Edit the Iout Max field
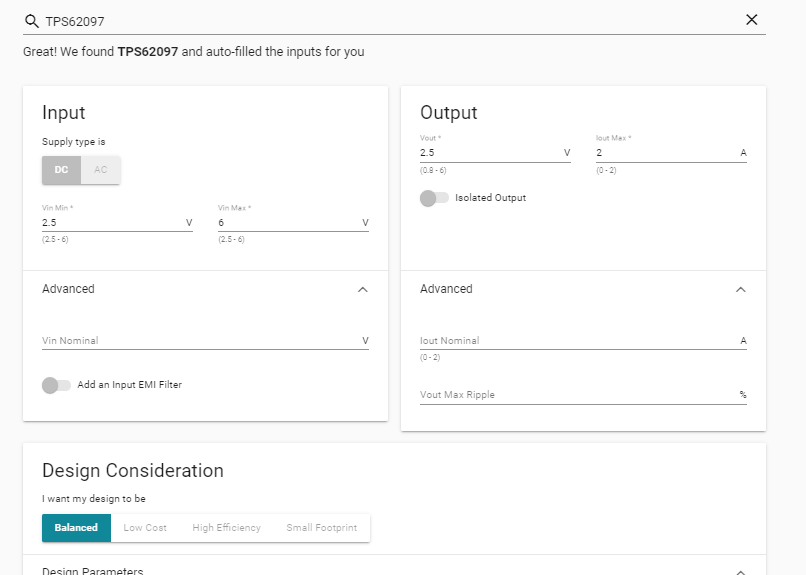Viewport: 806px width, 575px height. (x=664, y=153)
